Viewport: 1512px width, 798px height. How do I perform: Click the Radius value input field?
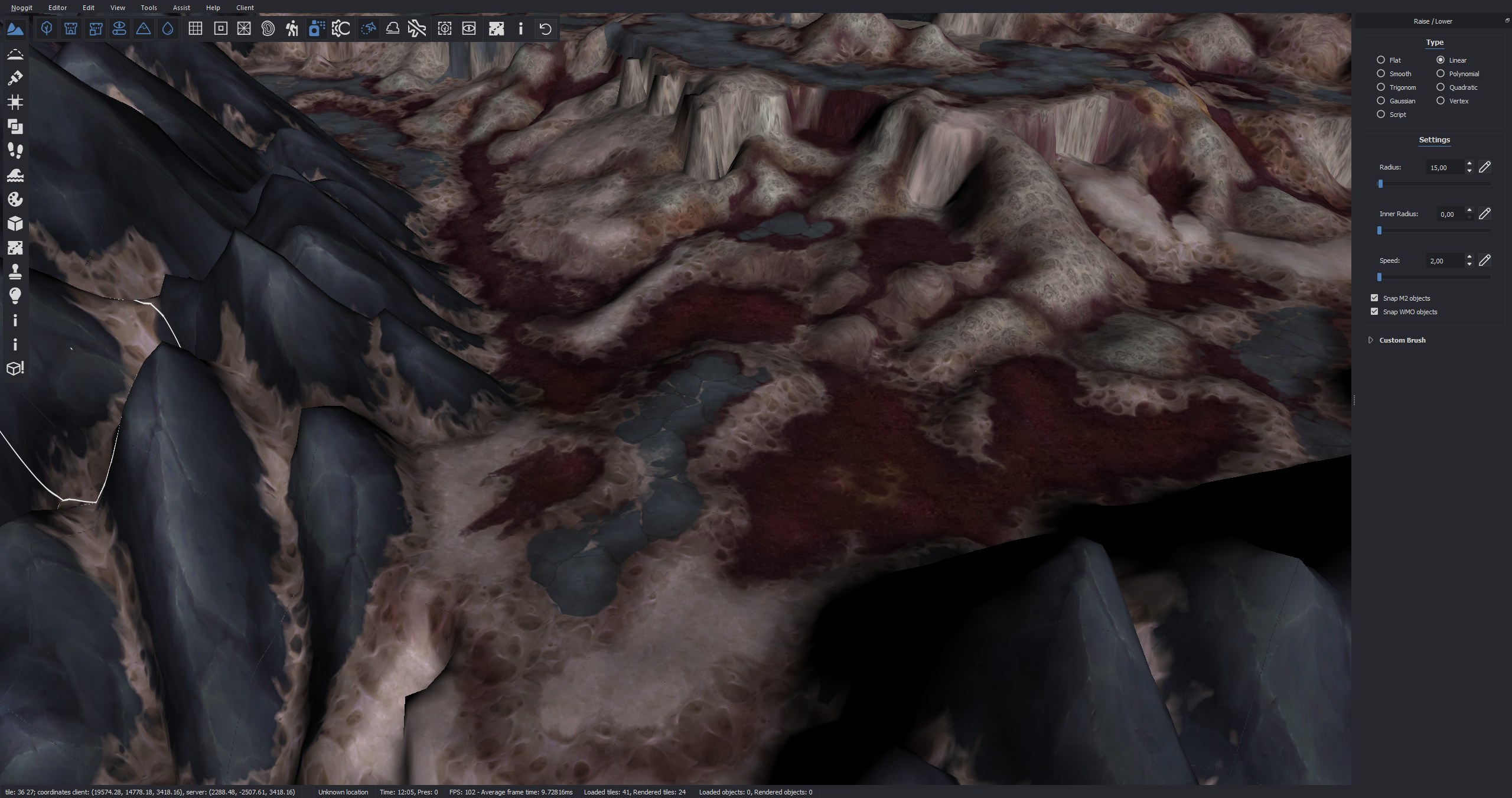[1442, 168]
